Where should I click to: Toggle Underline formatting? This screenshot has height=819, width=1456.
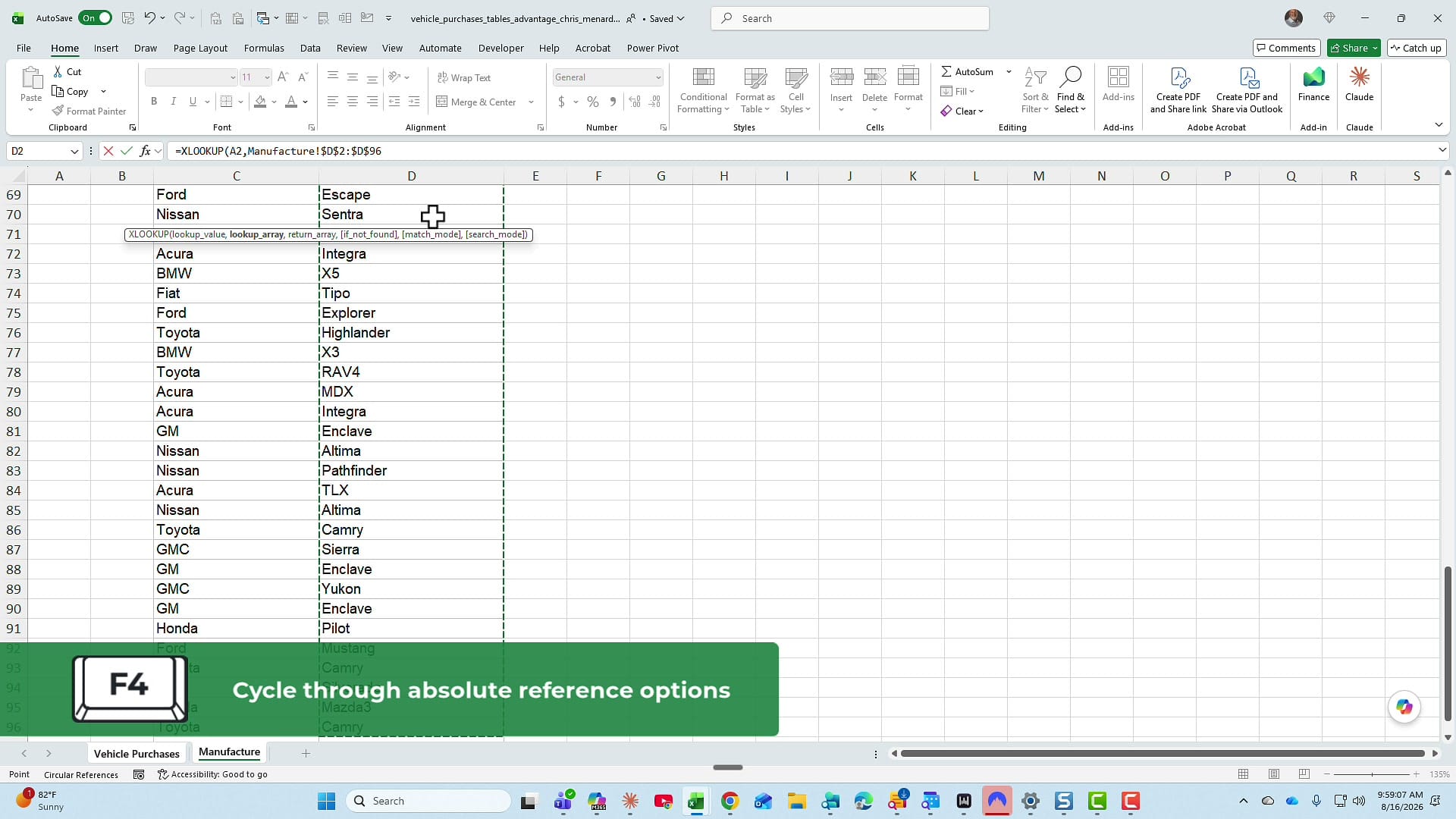pos(193,102)
